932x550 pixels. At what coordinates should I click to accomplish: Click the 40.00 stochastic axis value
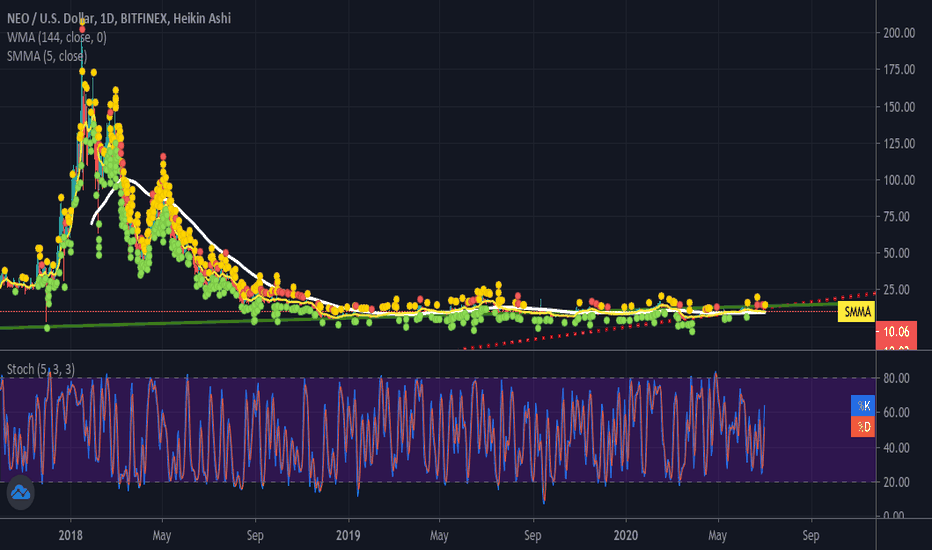(896, 448)
